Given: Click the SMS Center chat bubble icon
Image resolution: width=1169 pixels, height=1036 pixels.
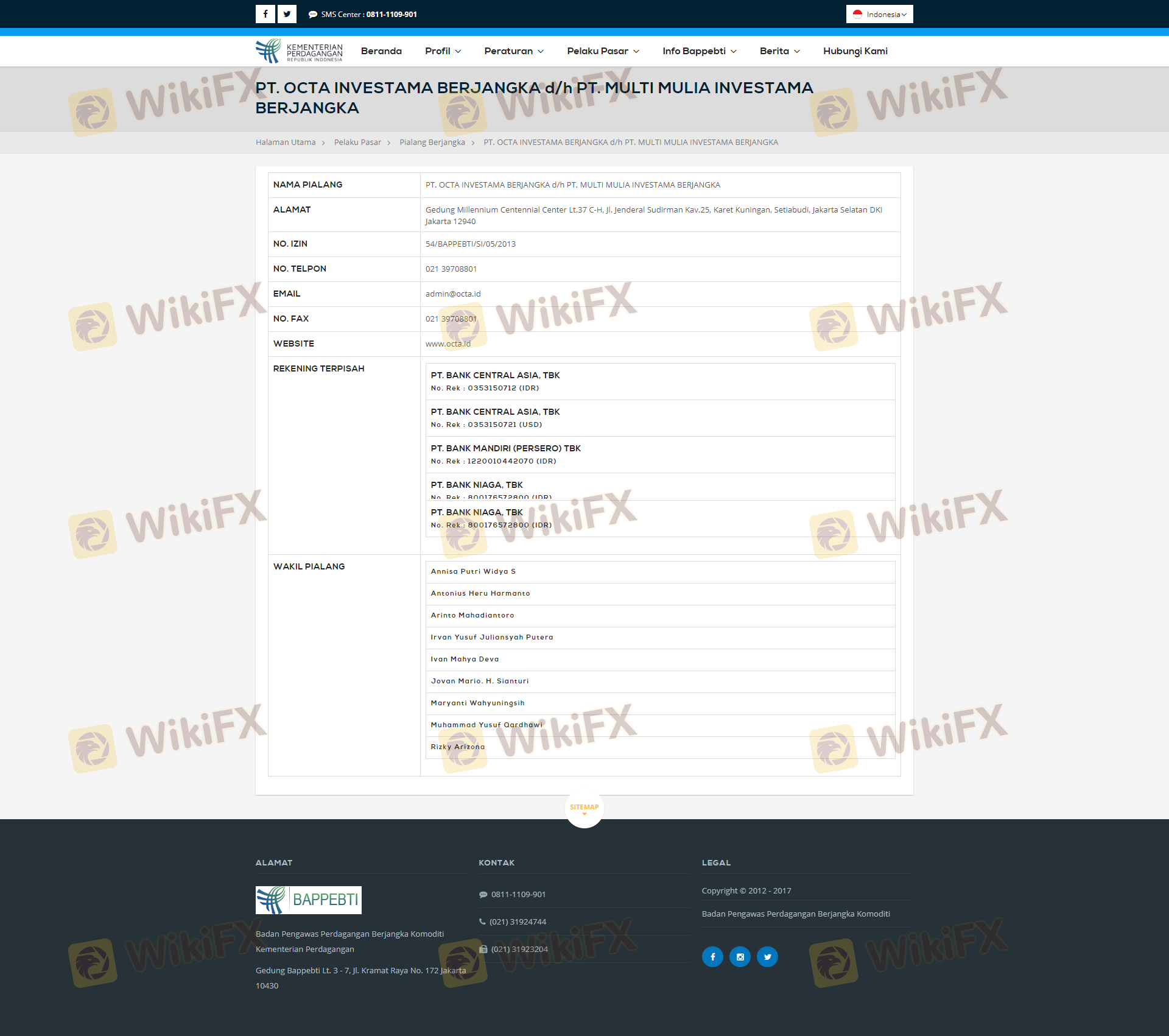Looking at the screenshot, I should click(x=313, y=15).
